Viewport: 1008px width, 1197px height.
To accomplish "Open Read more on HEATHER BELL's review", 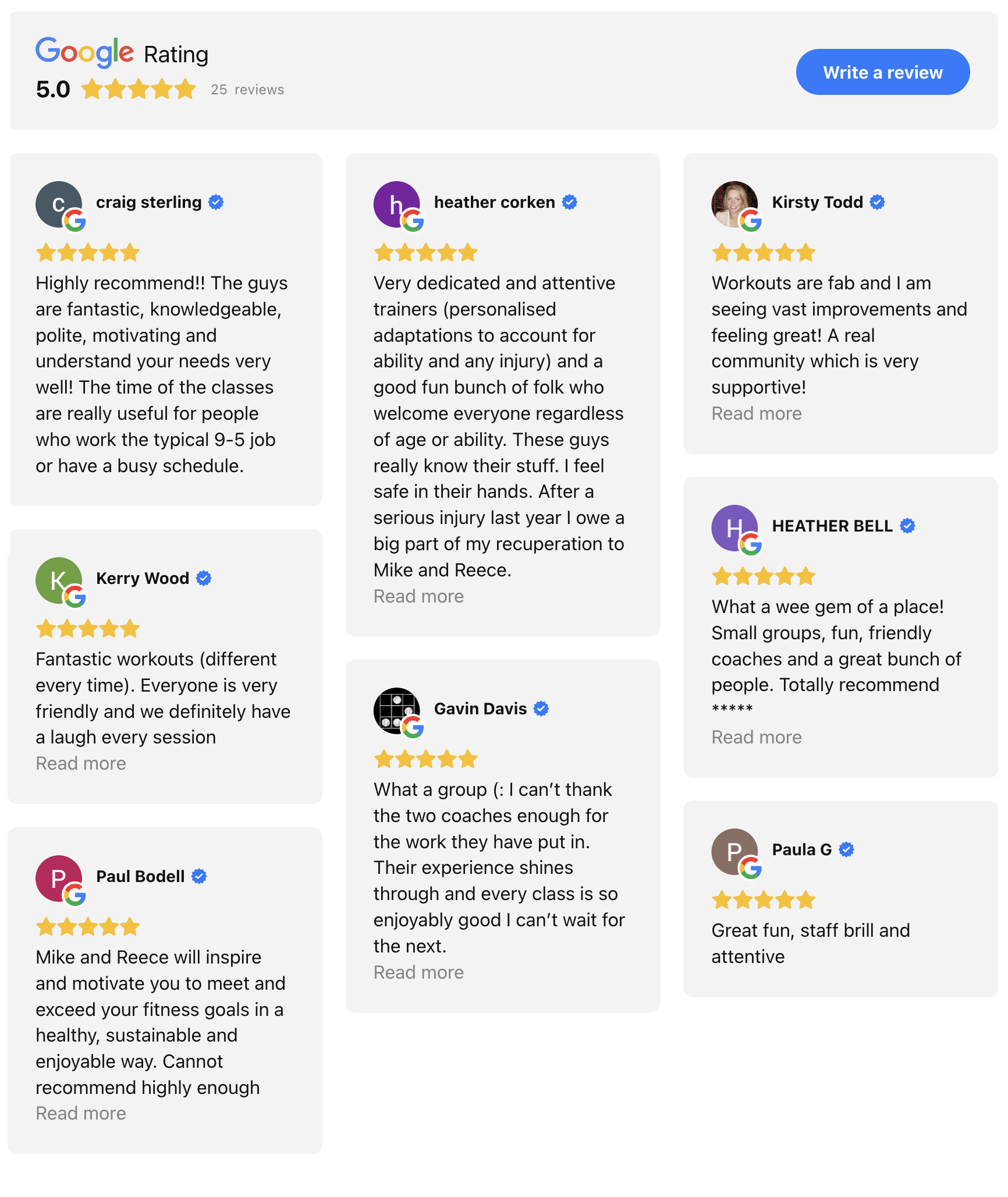I will [x=756, y=737].
